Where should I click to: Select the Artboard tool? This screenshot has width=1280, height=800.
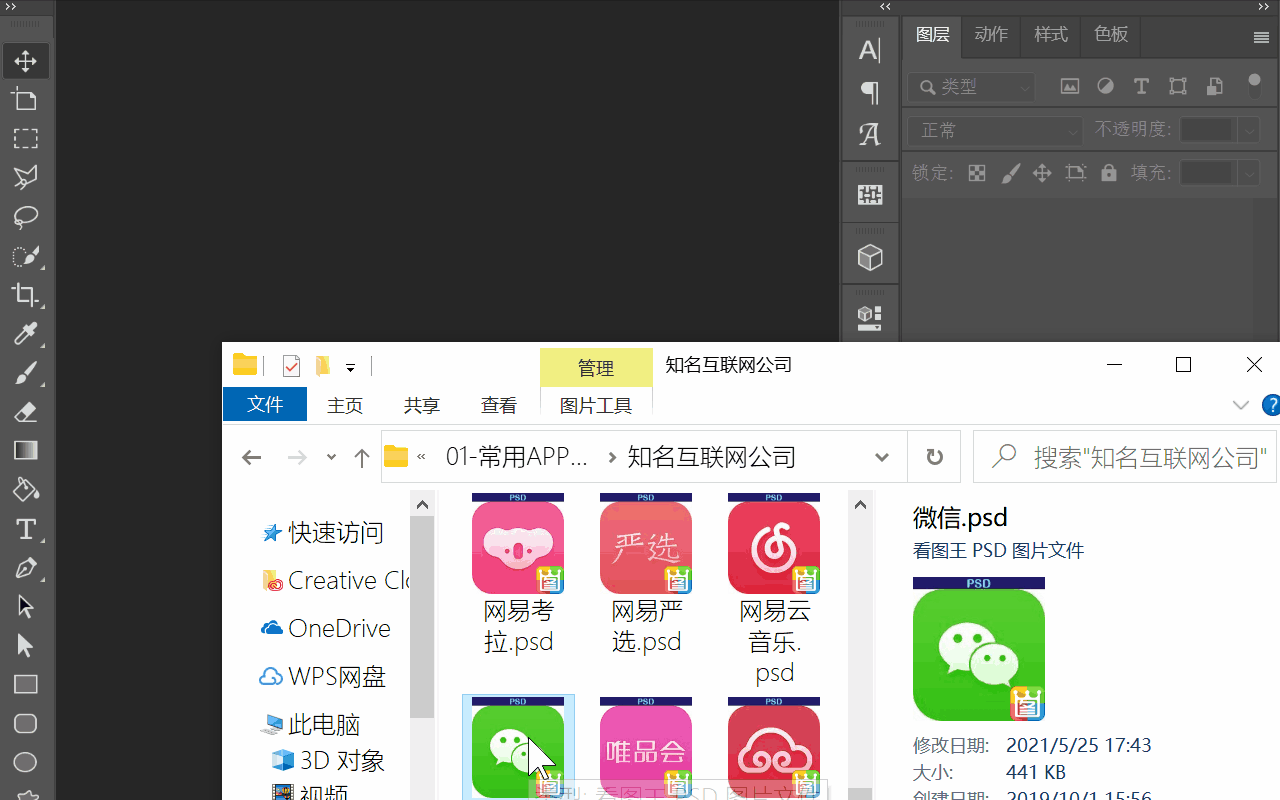25,100
